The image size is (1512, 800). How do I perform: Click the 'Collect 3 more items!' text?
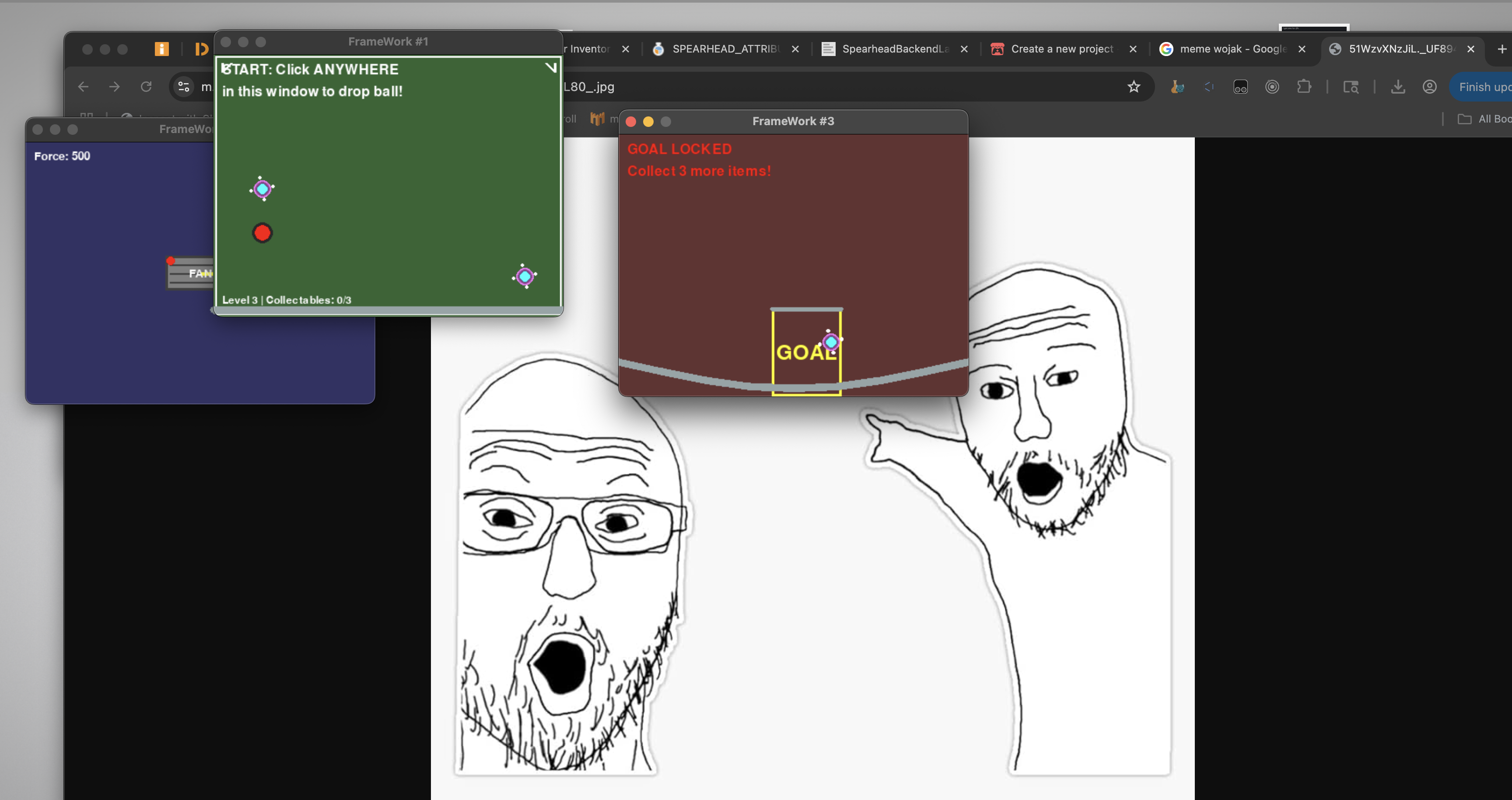click(699, 171)
